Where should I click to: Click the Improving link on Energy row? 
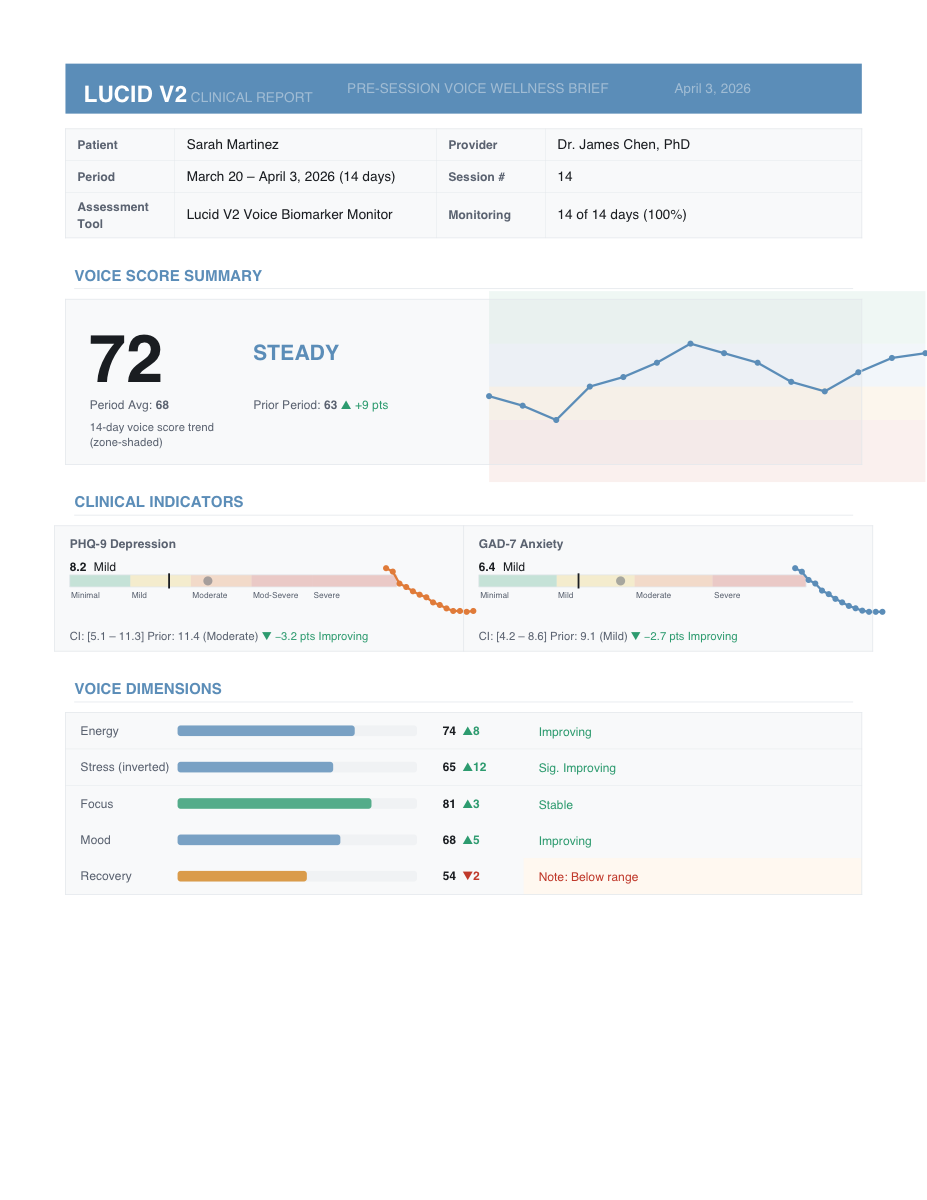pyautogui.click(x=564, y=731)
